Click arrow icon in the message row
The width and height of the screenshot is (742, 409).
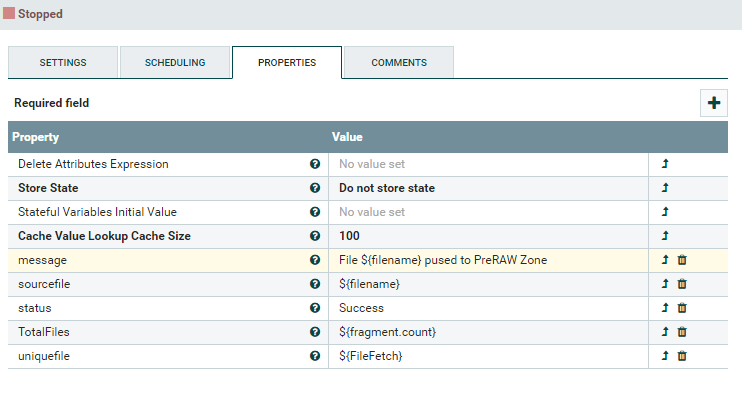[x=665, y=260]
